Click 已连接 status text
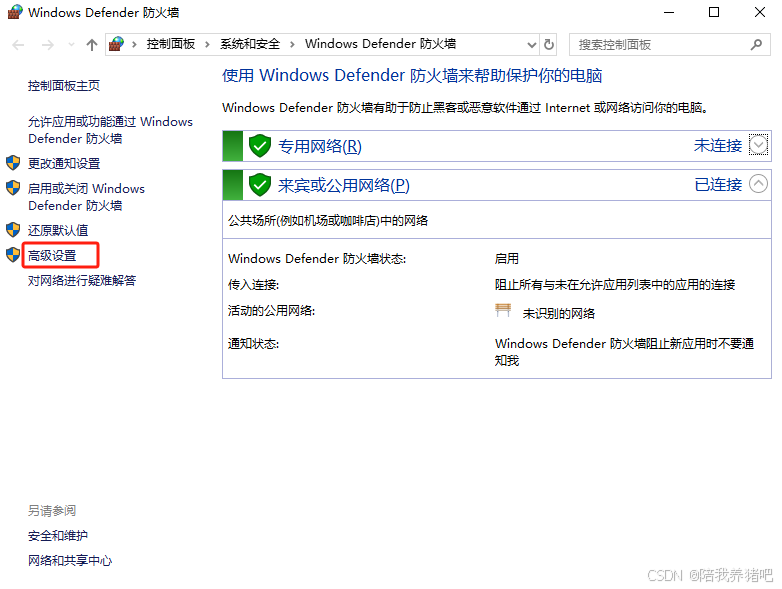Screen dimensions: 782x589 (718, 185)
